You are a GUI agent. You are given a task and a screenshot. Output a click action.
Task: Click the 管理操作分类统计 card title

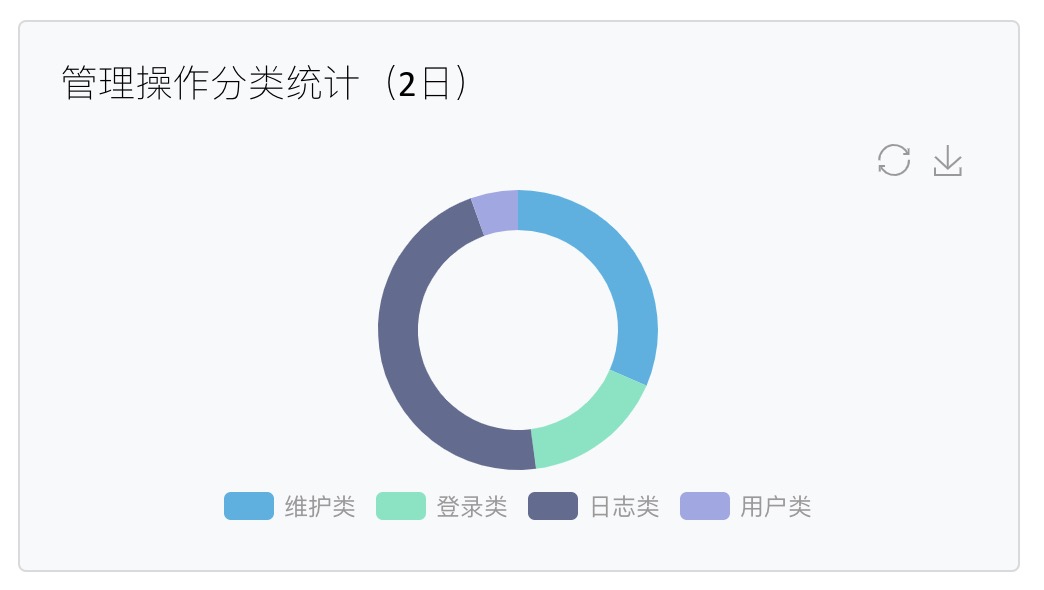point(210,84)
